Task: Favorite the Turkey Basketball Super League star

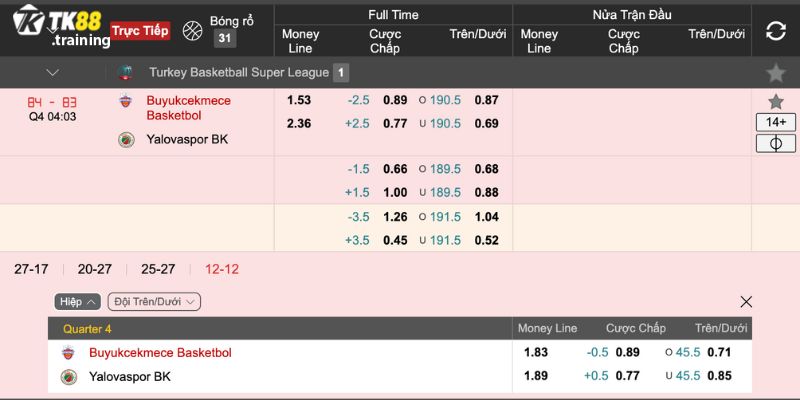Action: 776,73
